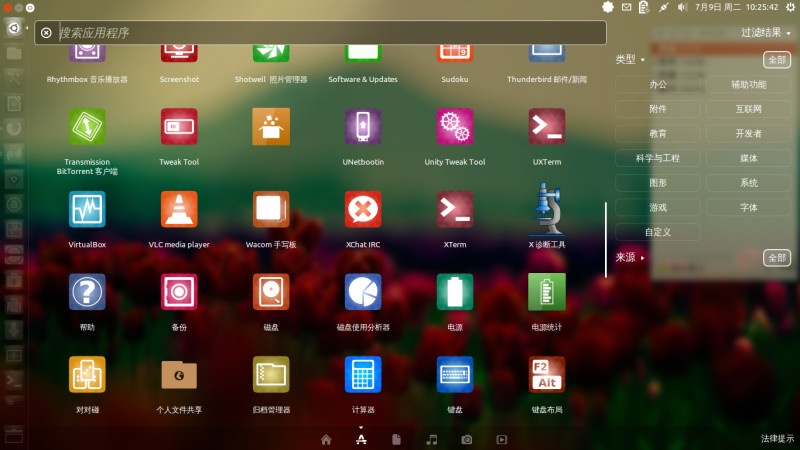
Task: Open 磁盘 disks utility
Action: click(x=271, y=292)
